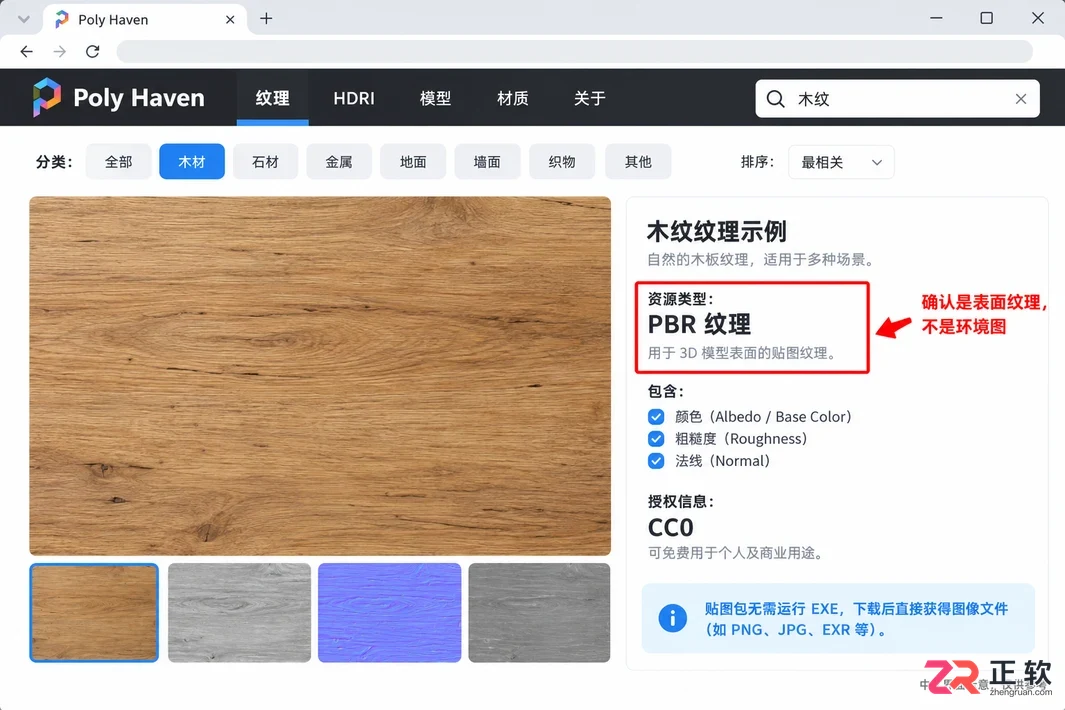
Task: Clear the search field with X icon
Action: point(1020,99)
